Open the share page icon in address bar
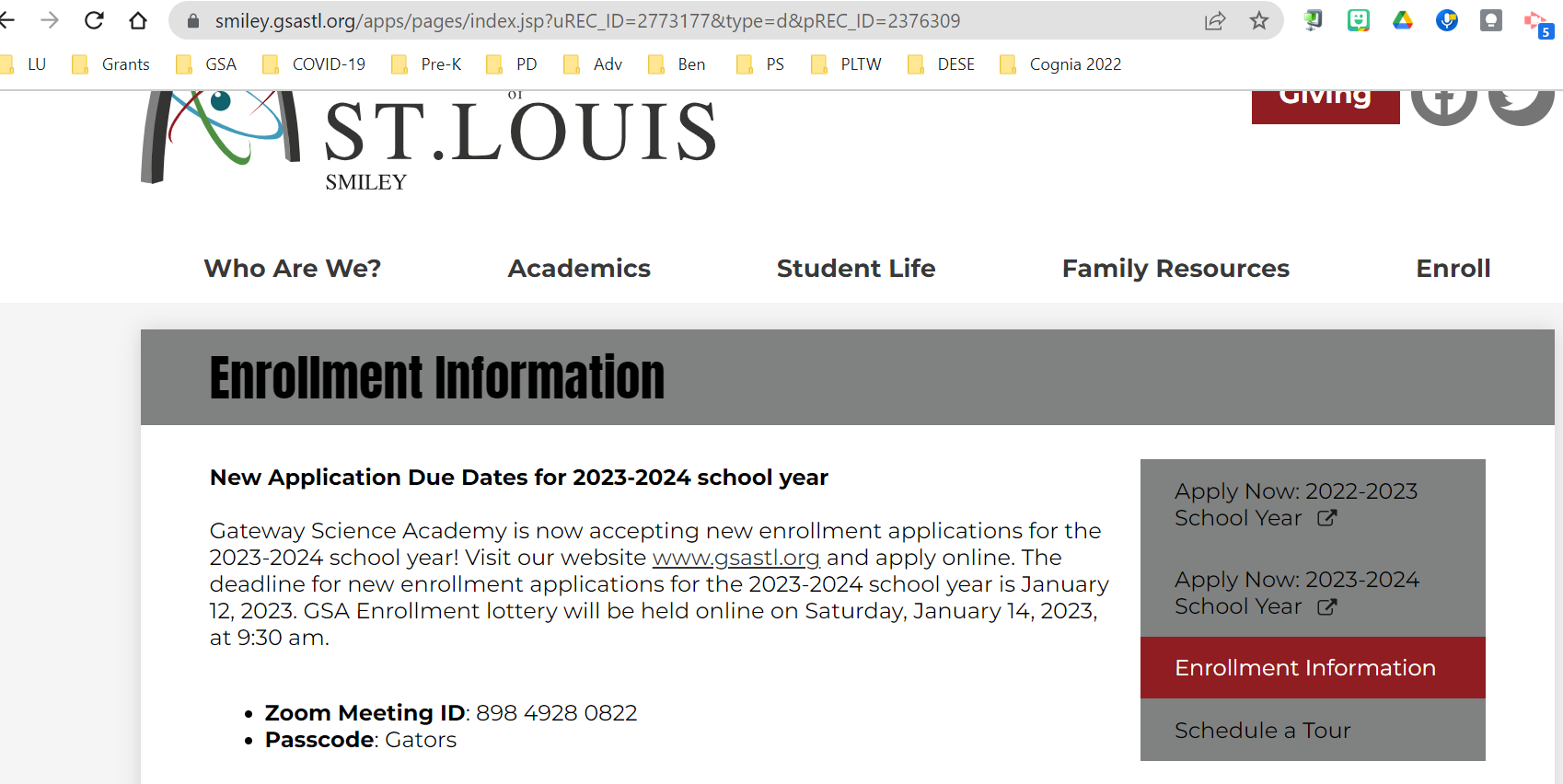The height and width of the screenshot is (784, 1563). 1215,20
